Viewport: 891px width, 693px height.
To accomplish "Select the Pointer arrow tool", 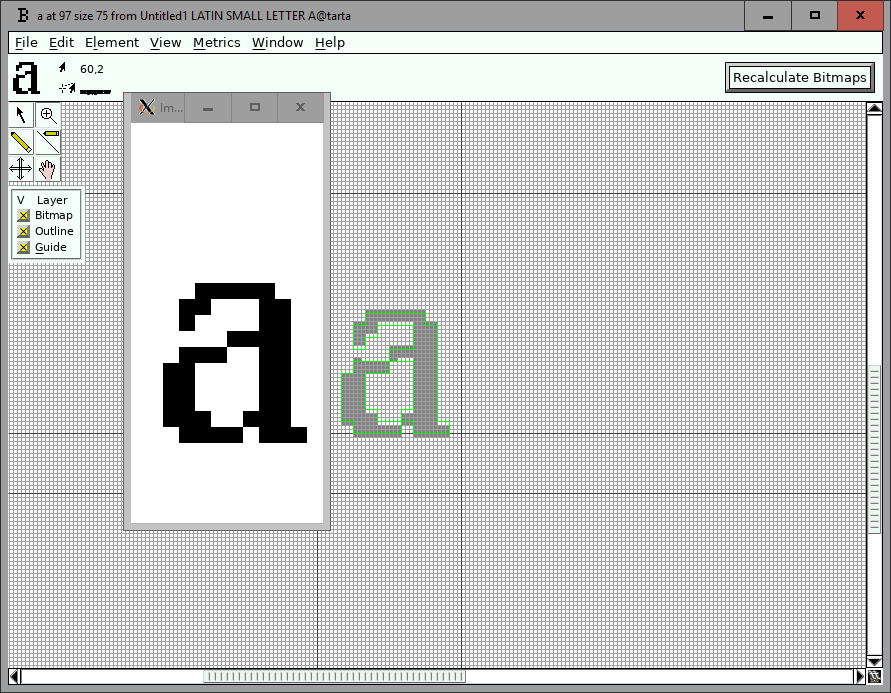I will click(x=21, y=115).
